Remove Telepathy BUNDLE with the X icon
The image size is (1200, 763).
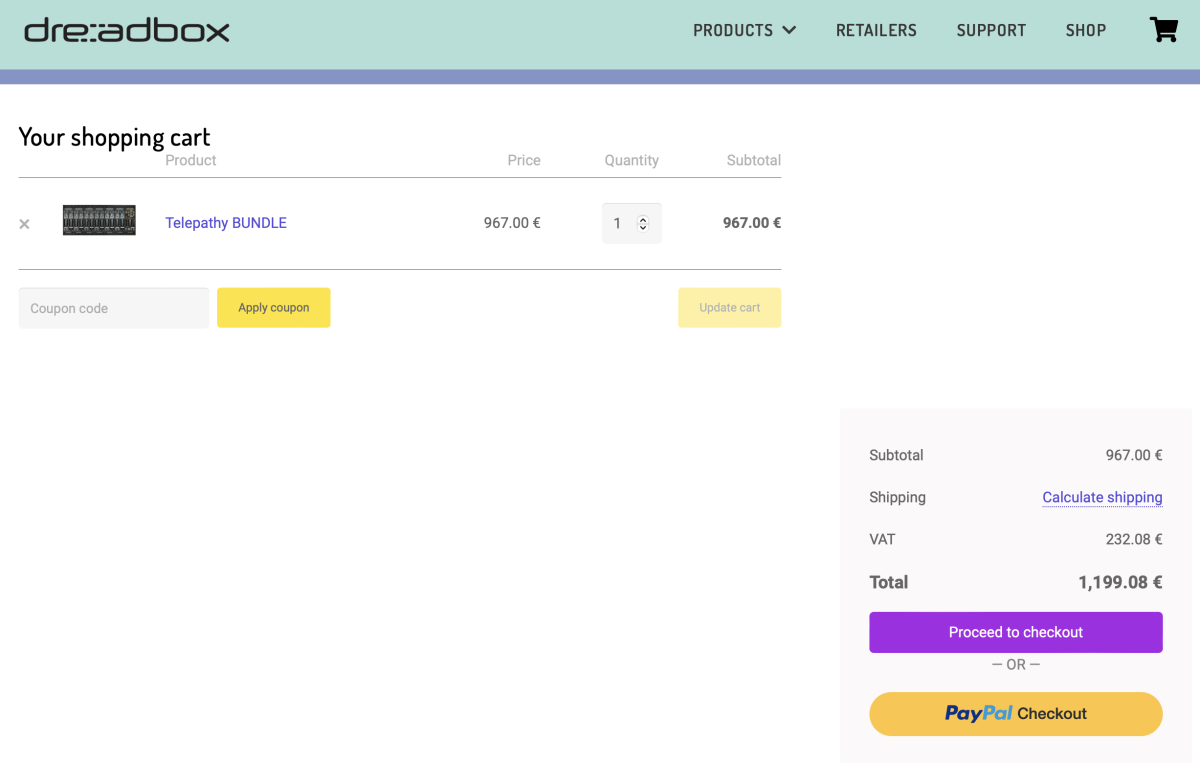point(25,224)
